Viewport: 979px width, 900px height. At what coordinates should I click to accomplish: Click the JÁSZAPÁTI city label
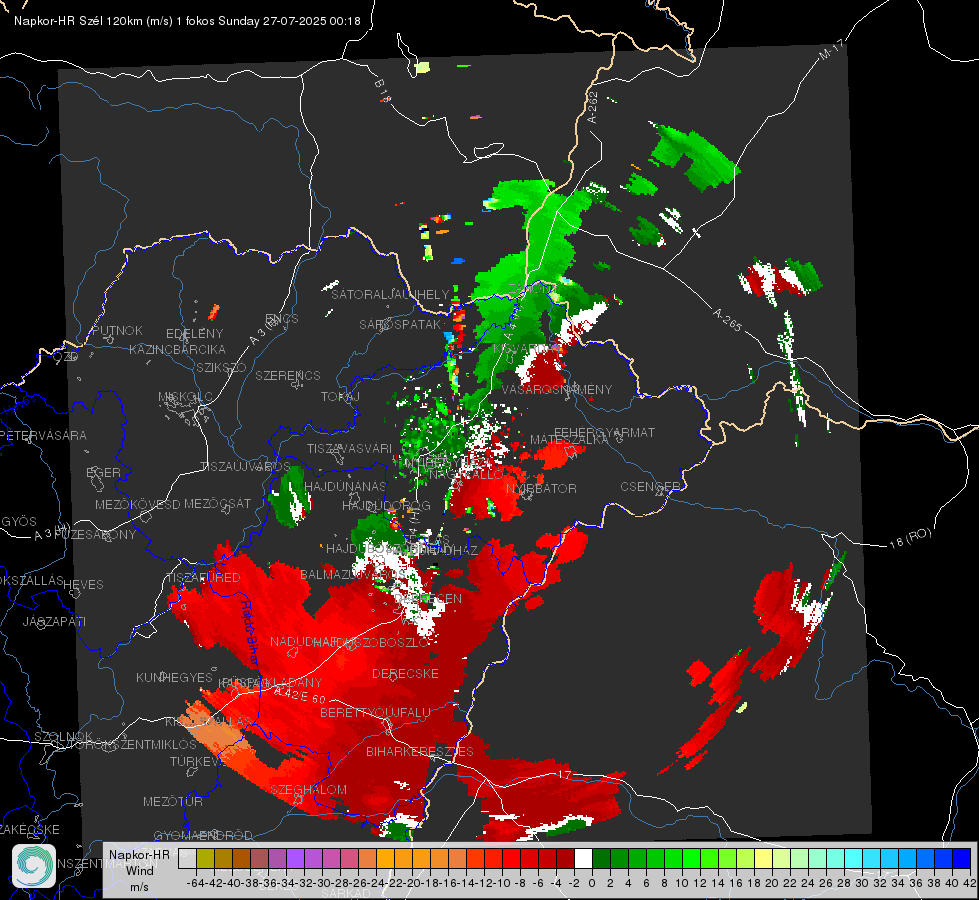(x=54, y=621)
